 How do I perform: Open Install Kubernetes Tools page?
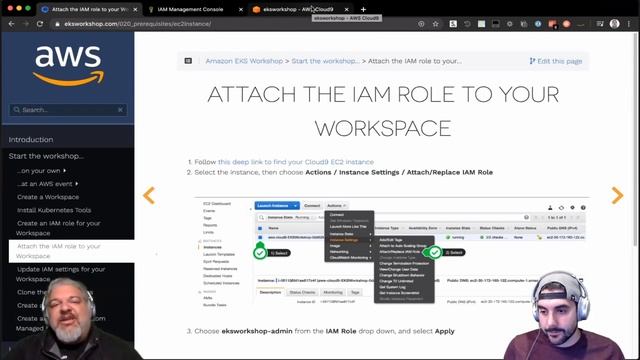pos(54,210)
